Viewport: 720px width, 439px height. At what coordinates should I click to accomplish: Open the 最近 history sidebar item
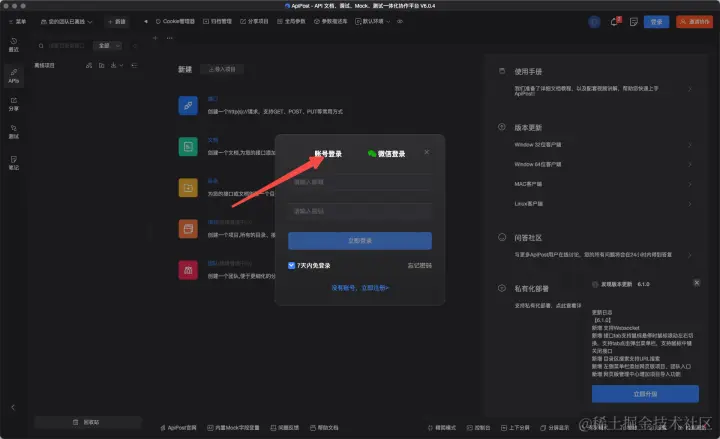pyautogui.click(x=14, y=45)
